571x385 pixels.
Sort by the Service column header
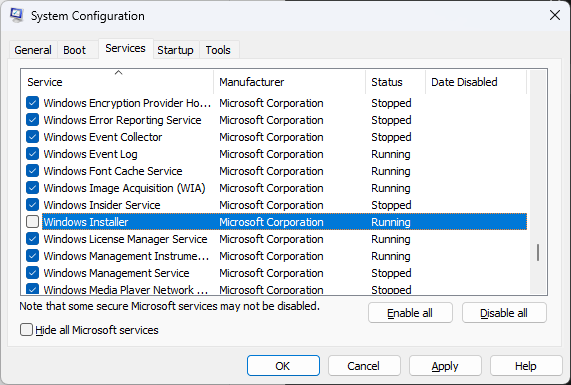tap(117, 82)
